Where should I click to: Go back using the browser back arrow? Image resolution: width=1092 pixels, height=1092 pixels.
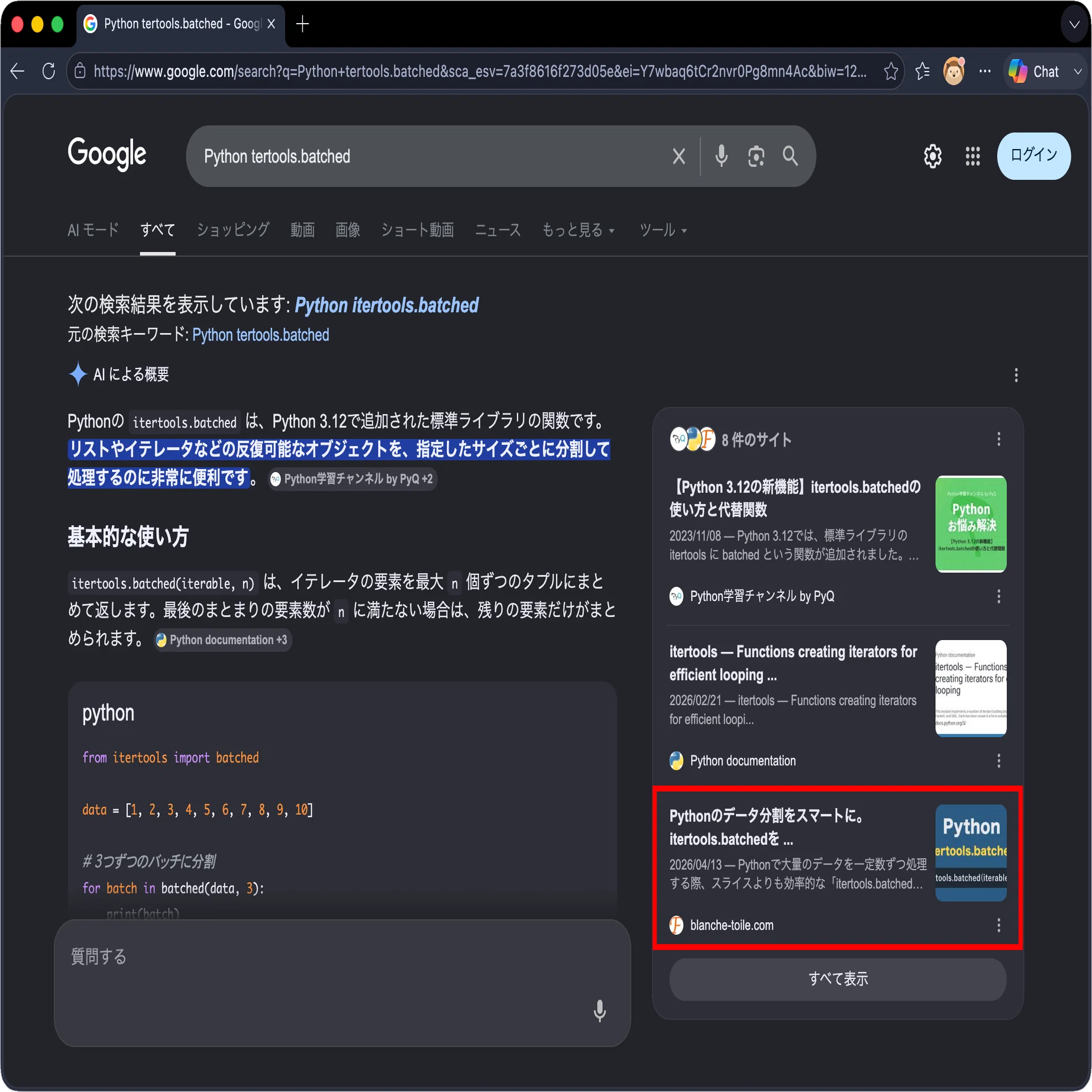17,72
